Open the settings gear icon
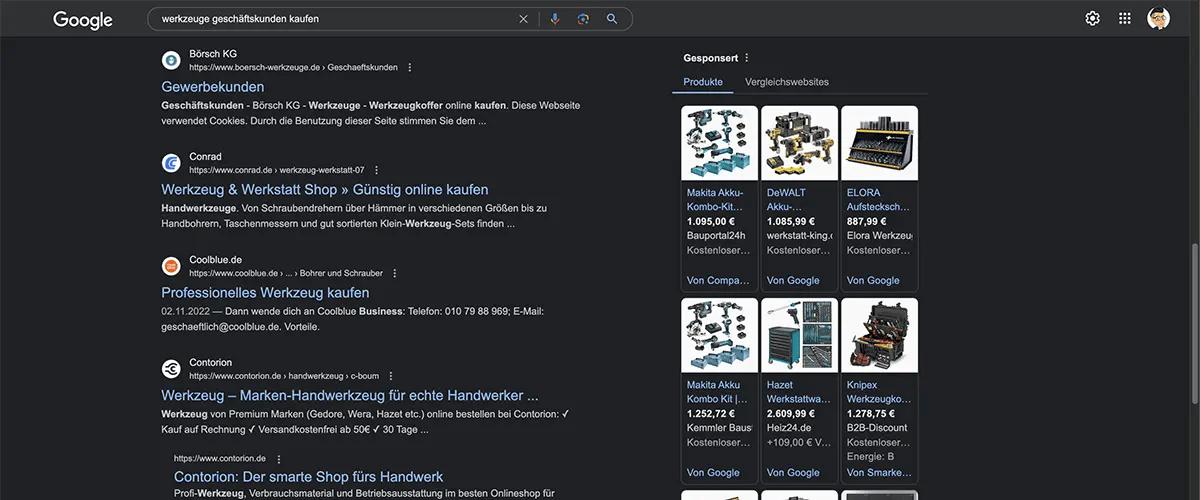This screenshot has height=500, width=1200. (x=1092, y=19)
